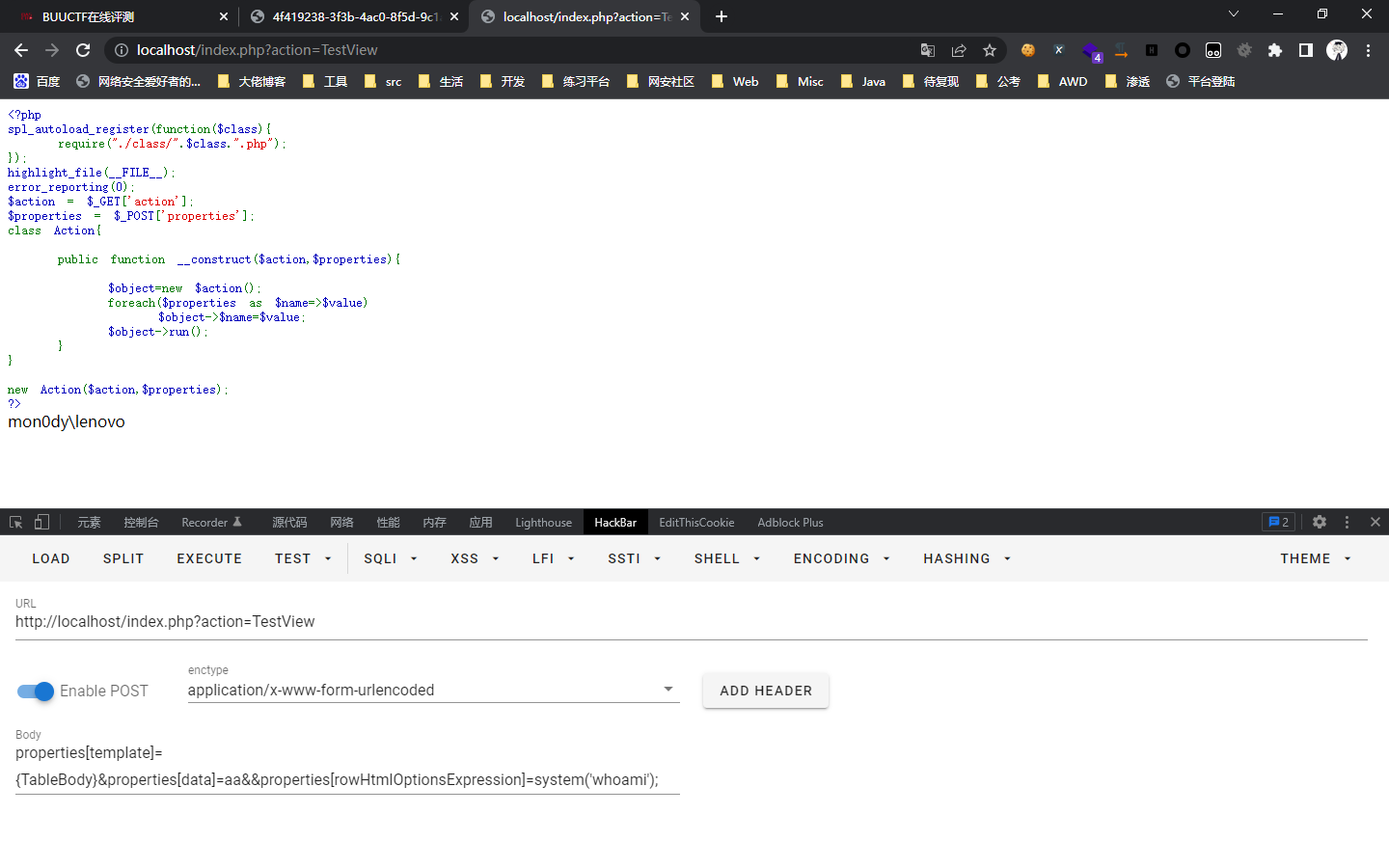Click the DevTools issues counter badge
Image resolution: width=1389 pixels, height=868 pixels.
click(x=1278, y=522)
